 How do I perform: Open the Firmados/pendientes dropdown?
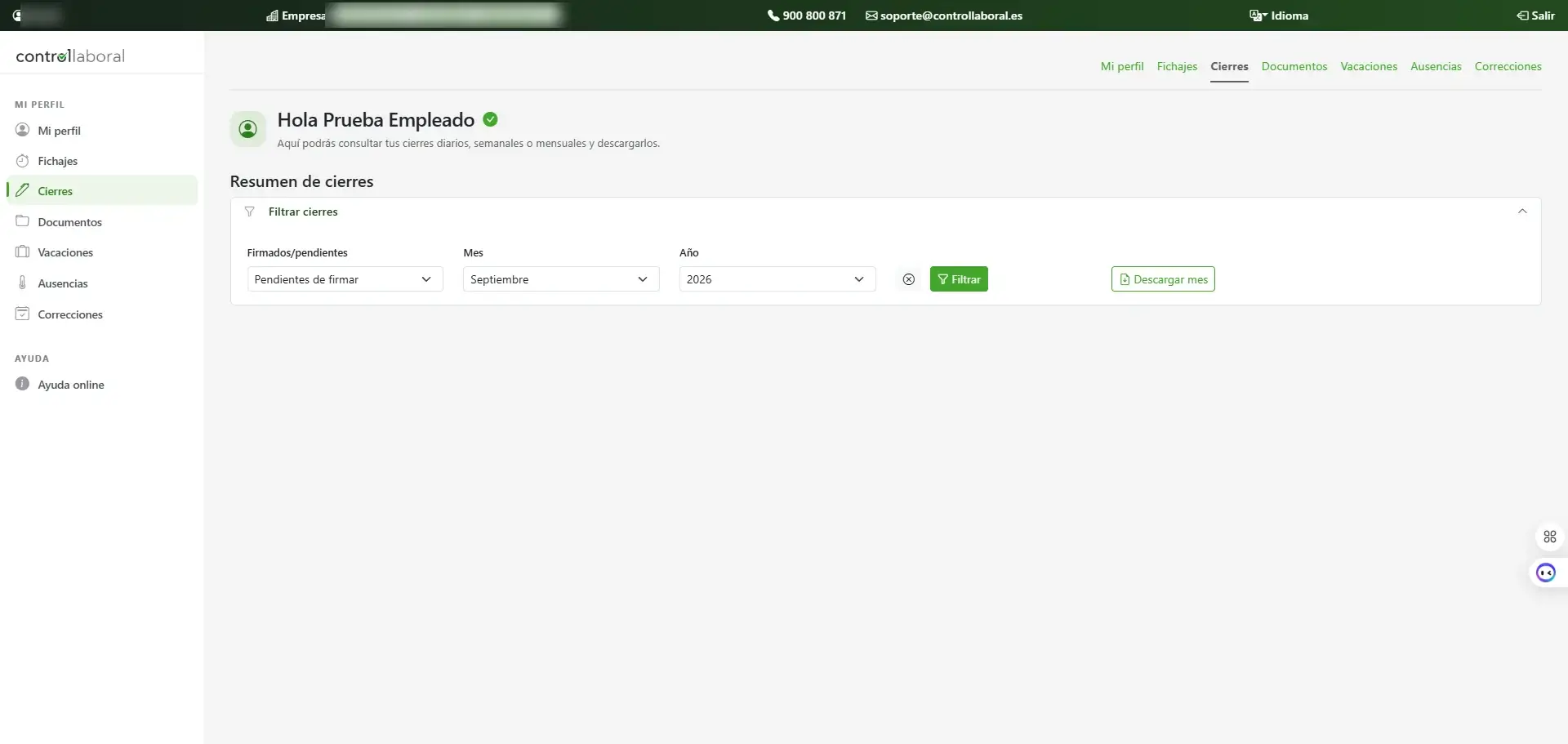345,279
